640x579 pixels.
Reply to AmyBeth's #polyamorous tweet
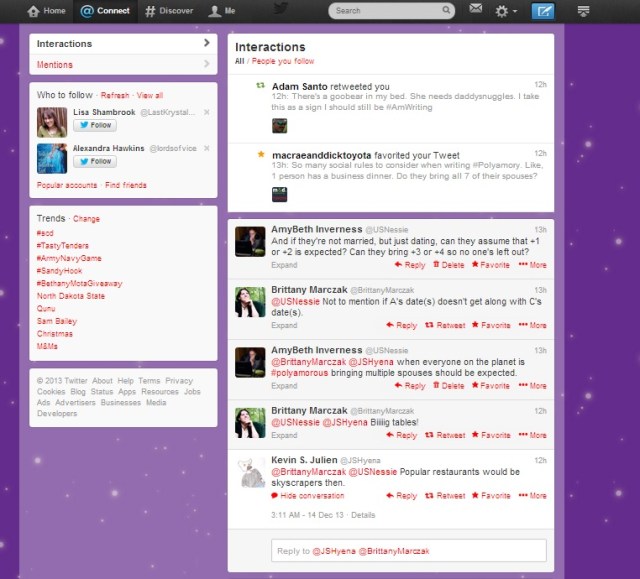click(x=410, y=386)
